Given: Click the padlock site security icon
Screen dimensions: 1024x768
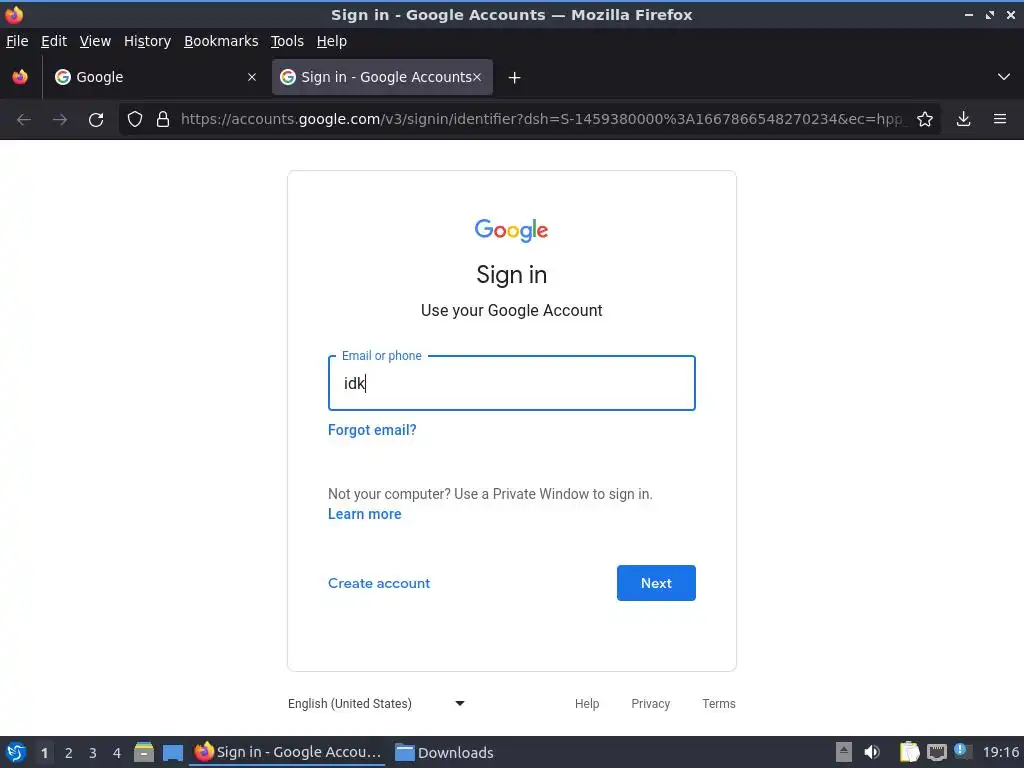Looking at the screenshot, I should 163,119.
